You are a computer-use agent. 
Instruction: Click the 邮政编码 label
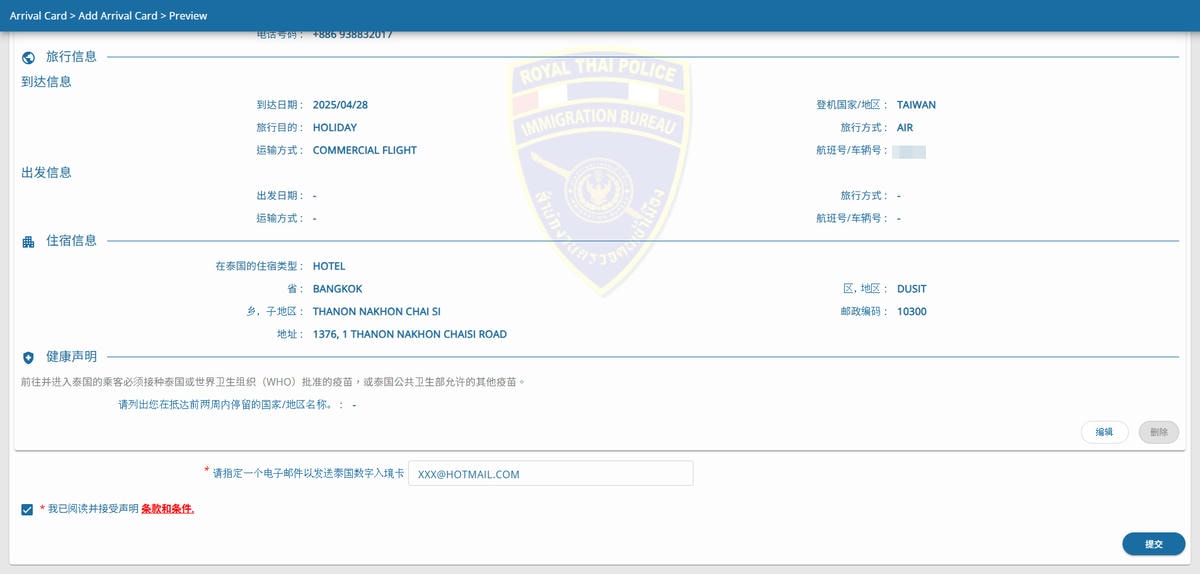tap(865, 312)
